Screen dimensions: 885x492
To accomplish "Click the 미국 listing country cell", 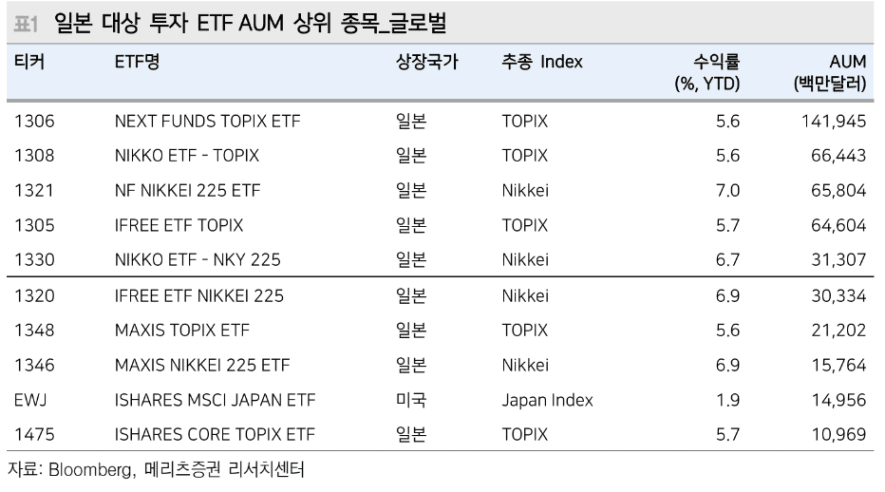I will tap(411, 400).
